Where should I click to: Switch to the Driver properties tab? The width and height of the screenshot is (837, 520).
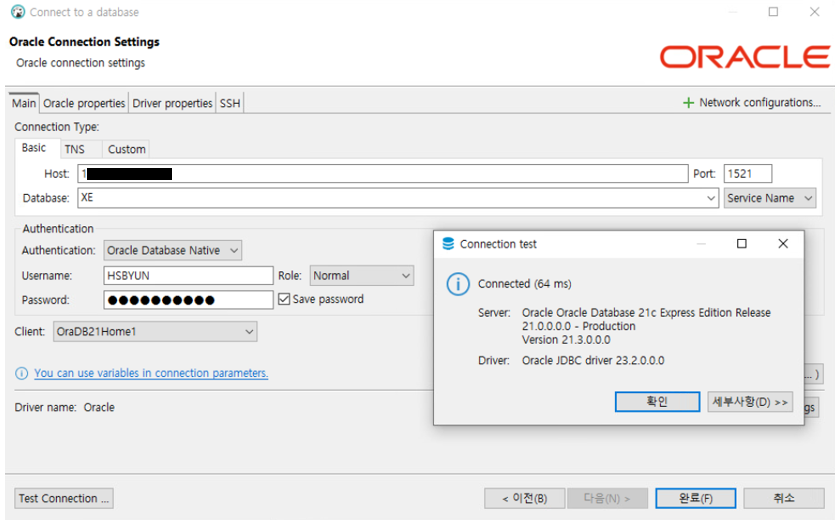pos(172,103)
